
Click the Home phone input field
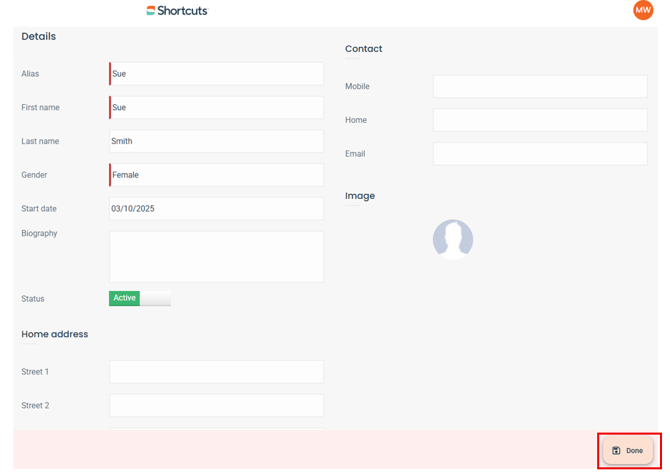click(x=540, y=120)
